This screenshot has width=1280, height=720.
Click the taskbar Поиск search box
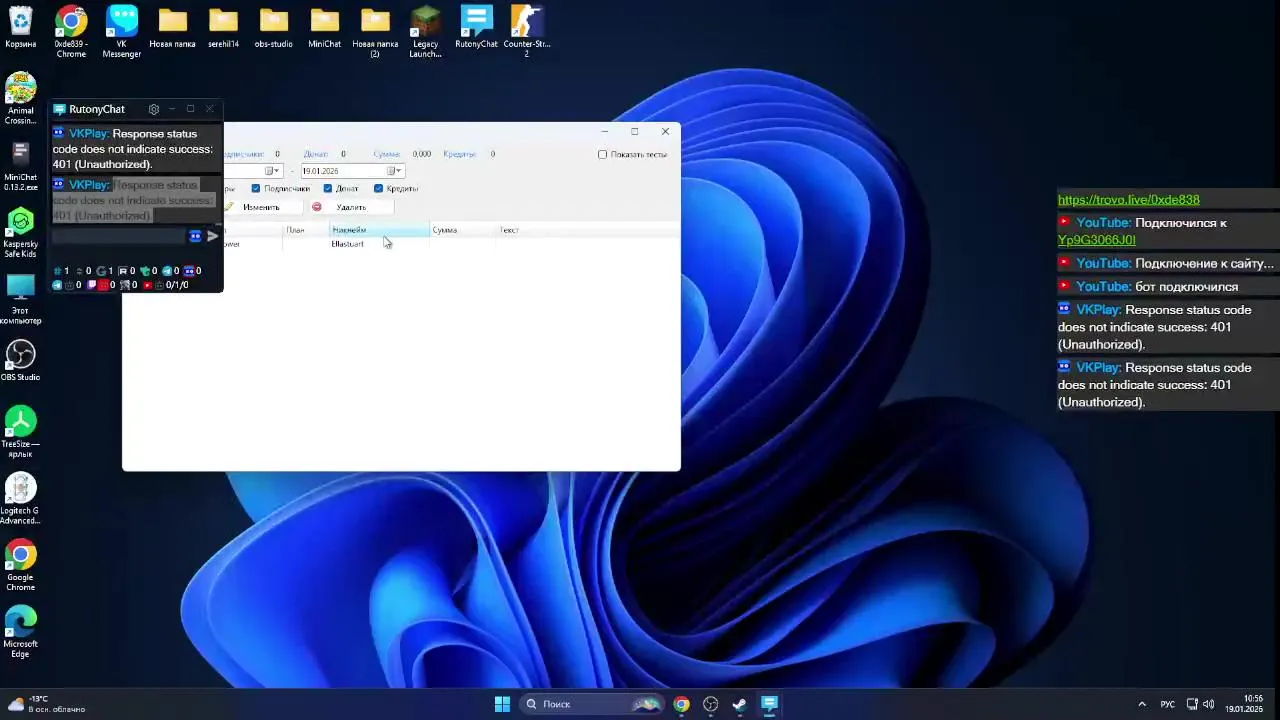pyautogui.click(x=592, y=704)
